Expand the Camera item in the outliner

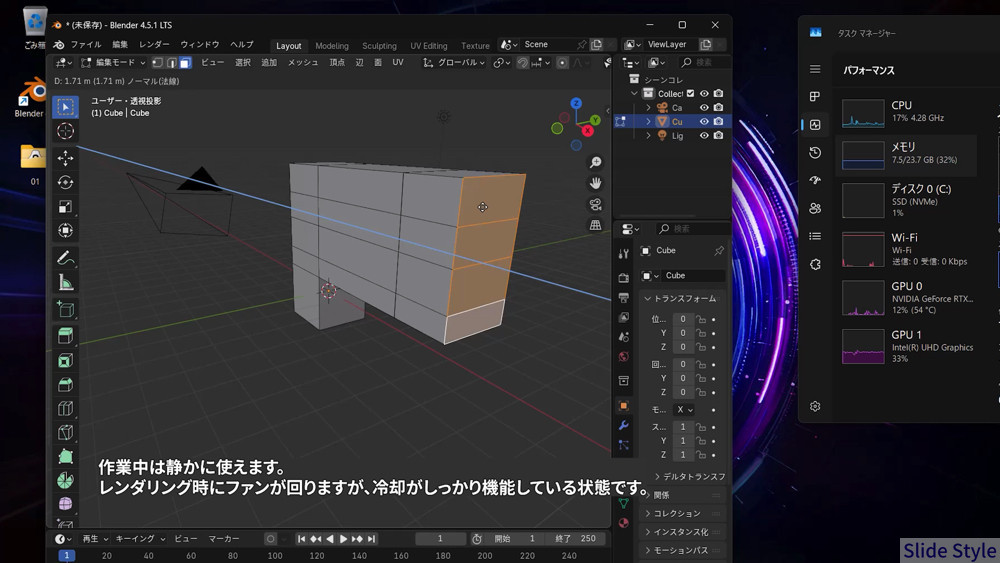coord(648,107)
